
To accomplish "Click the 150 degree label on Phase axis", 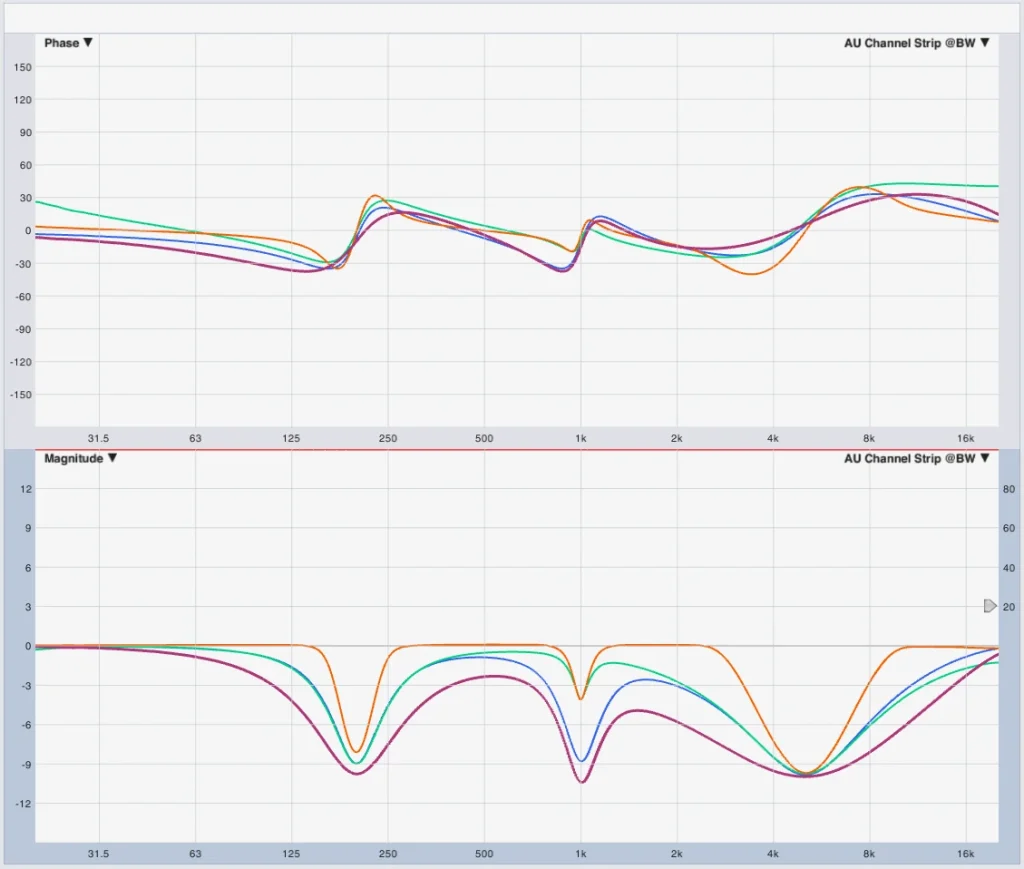I will [23, 68].
